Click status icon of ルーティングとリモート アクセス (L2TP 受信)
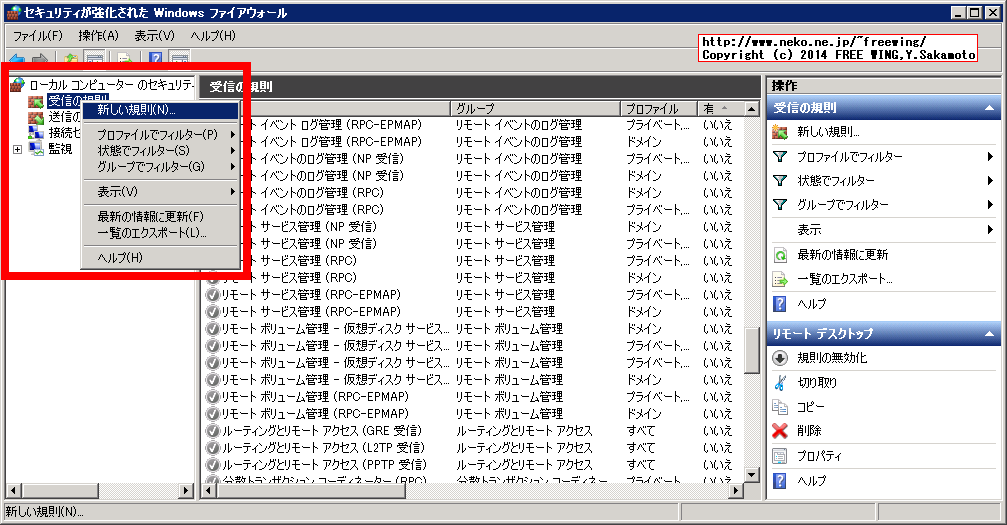This screenshot has height=525, width=1007. pyautogui.click(x=213, y=448)
